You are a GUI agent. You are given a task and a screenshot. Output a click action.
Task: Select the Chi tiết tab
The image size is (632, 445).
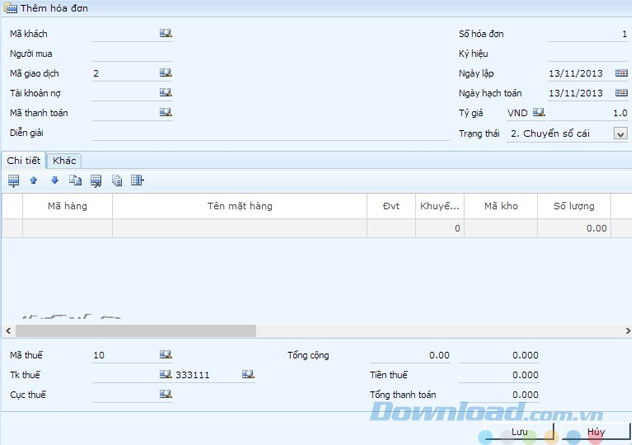24,160
